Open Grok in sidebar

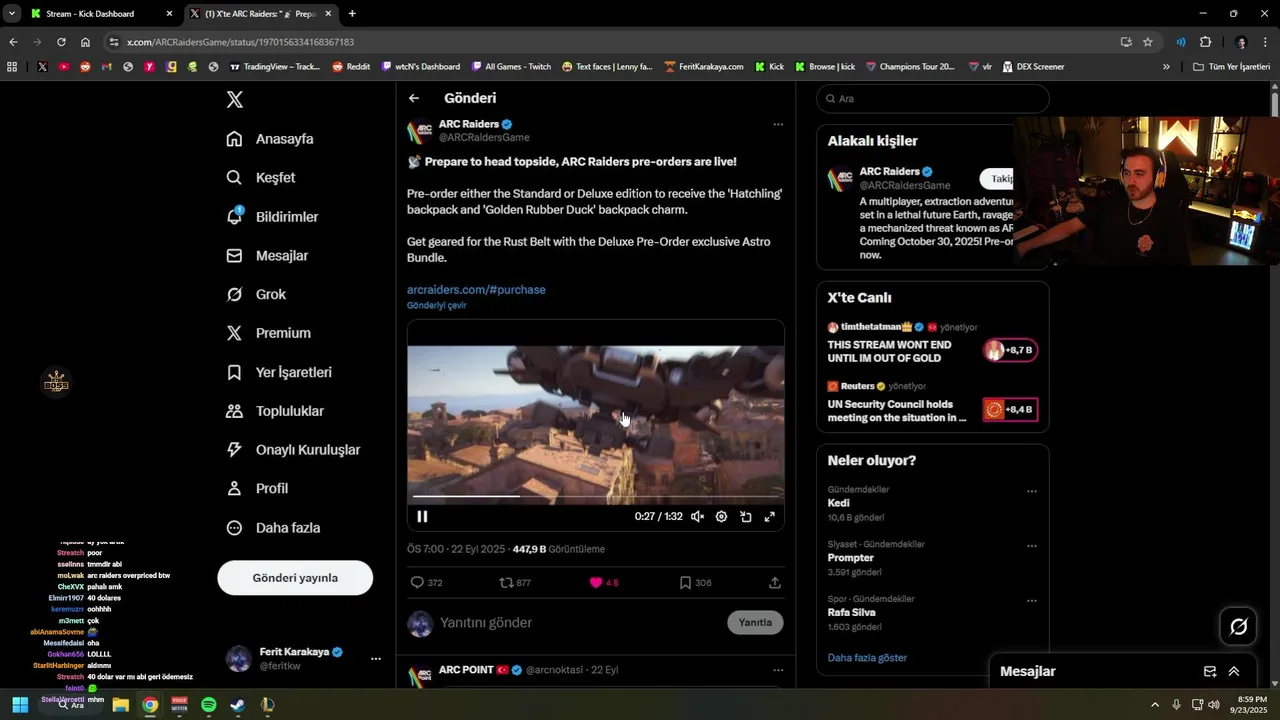[x=256, y=295]
